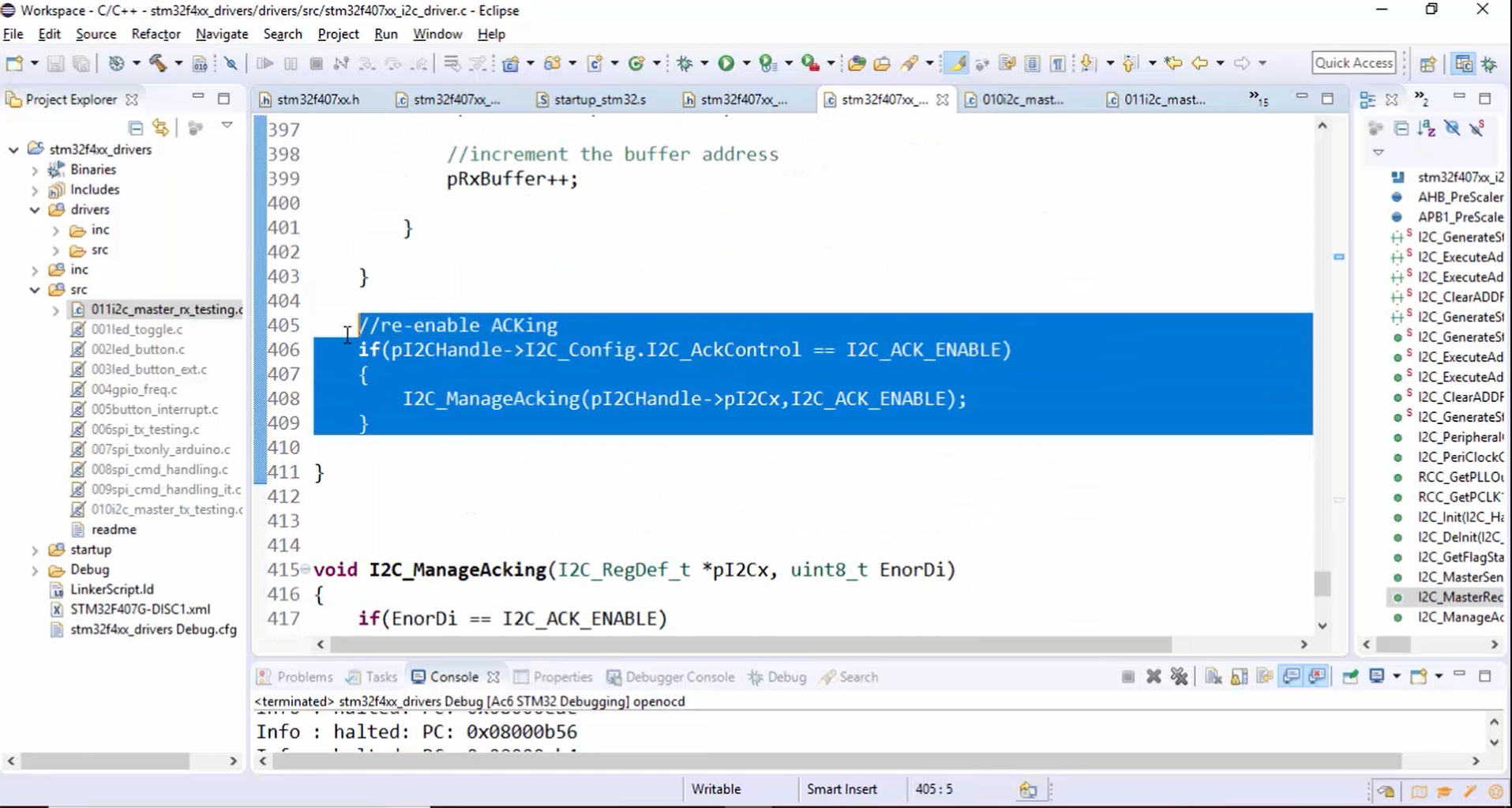Open the Run button dropdown arrow
This screenshot has height=808, width=1512.
(x=746, y=63)
